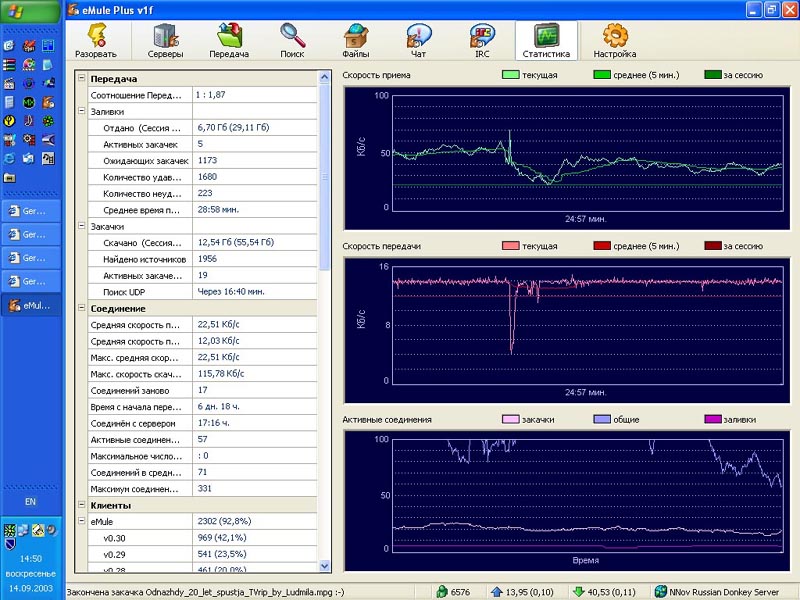The width and height of the screenshot is (800, 600).
Task: Open the first Ger... taskbar window
Action: [31, 211]
